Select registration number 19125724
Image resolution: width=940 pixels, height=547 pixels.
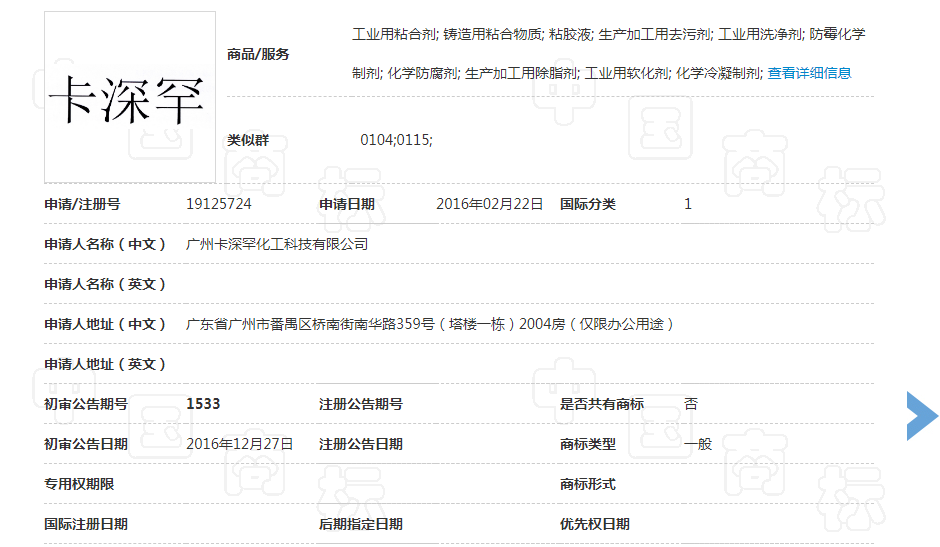[219, 204]
